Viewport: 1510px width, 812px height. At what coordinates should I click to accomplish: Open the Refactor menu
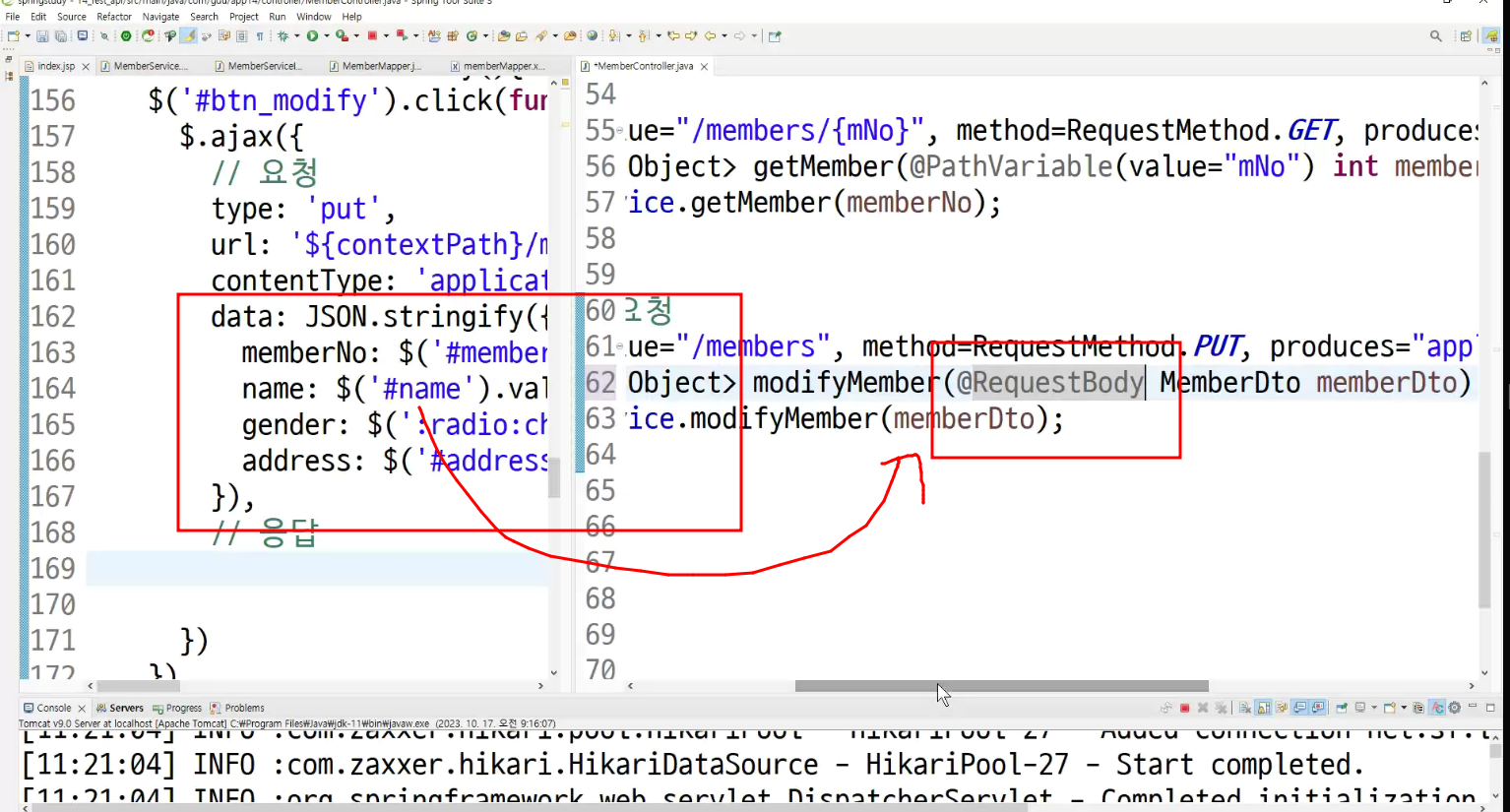point(114,17)
